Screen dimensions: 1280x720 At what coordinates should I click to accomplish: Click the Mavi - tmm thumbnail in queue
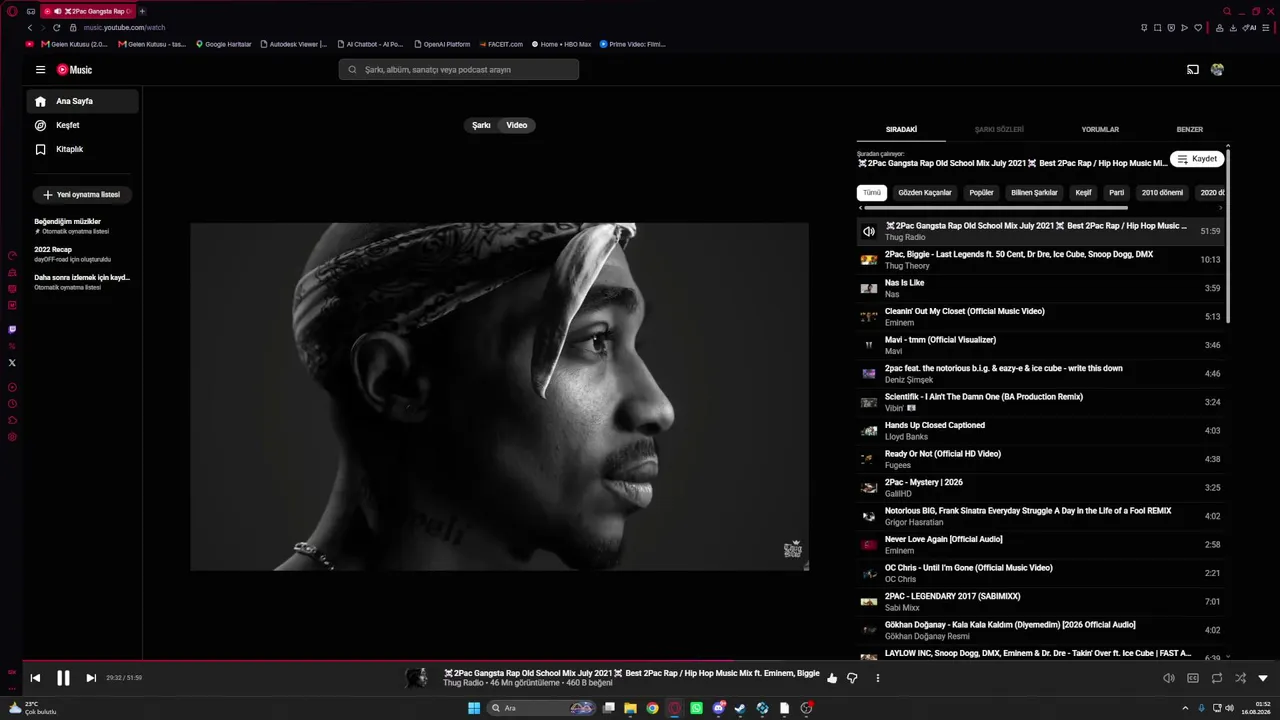coord(869,345)
